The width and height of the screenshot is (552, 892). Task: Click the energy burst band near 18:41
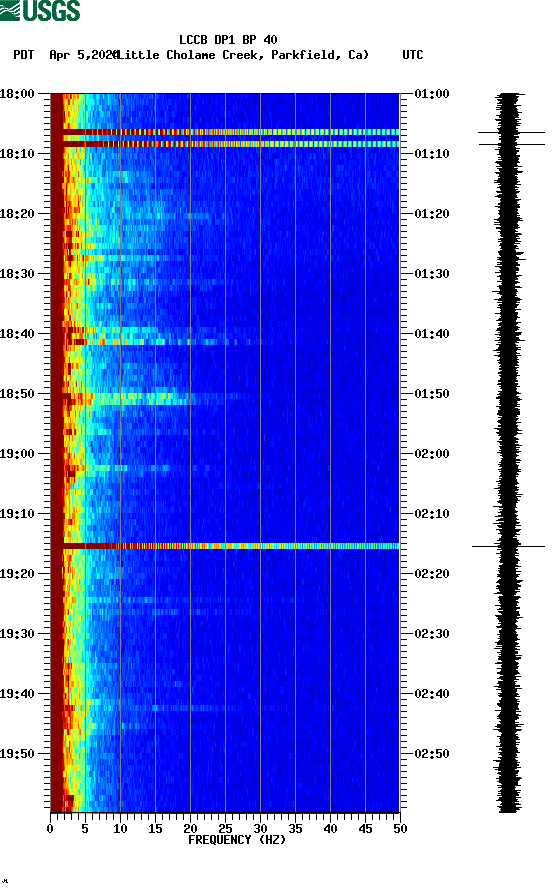[154, 342]
